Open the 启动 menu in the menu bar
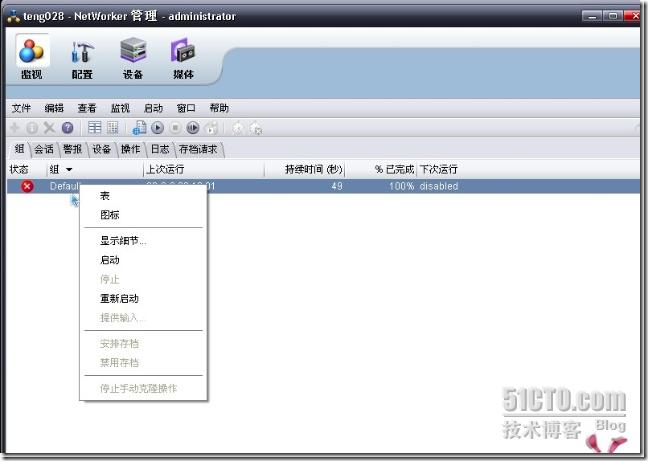The height and width of the screenshot is (461, 648). [153, 108]
